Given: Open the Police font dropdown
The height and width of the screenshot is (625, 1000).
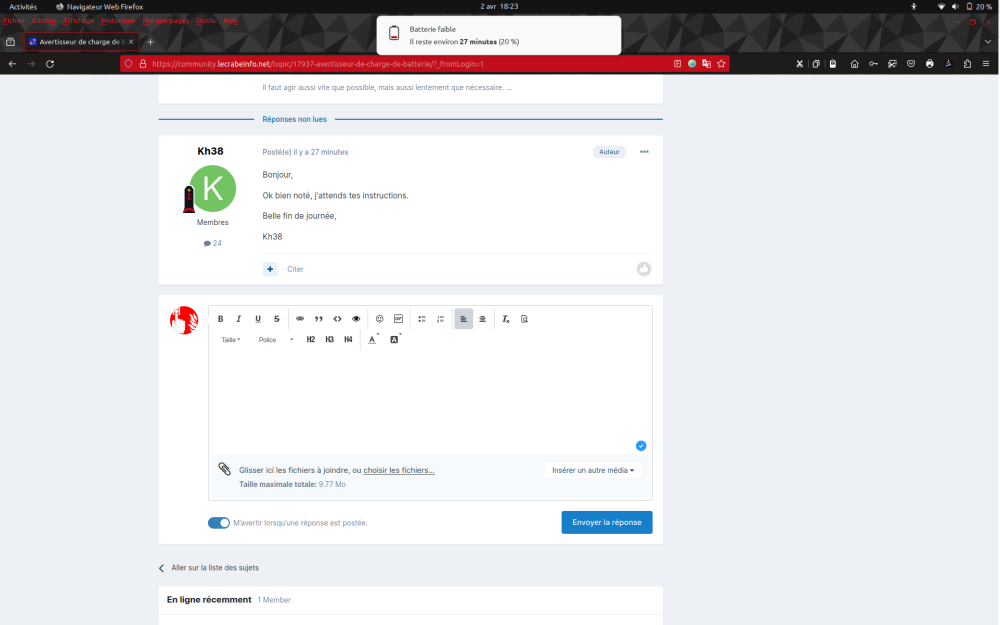Looking at the screenshot, I should point(276,340).
